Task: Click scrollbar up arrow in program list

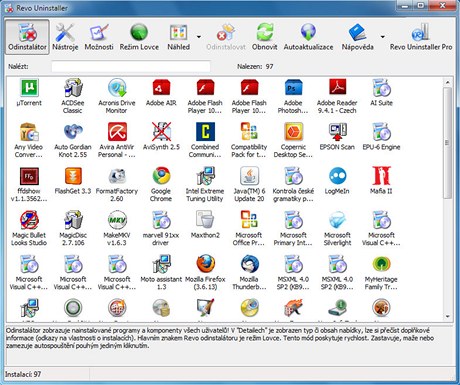Action: click(448, 82)
